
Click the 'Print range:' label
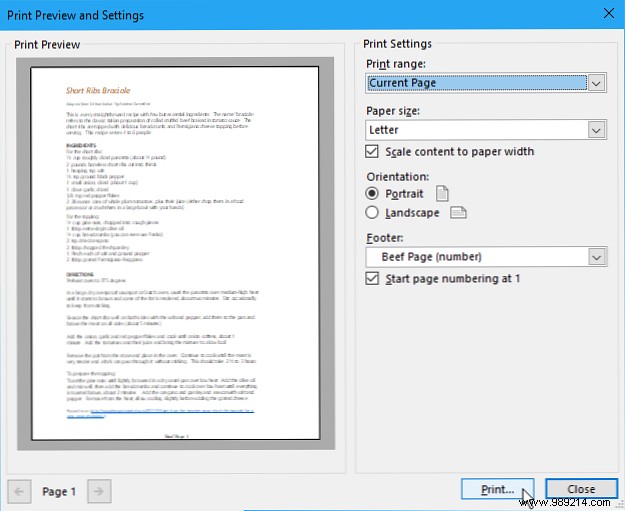tap(396, 64)
